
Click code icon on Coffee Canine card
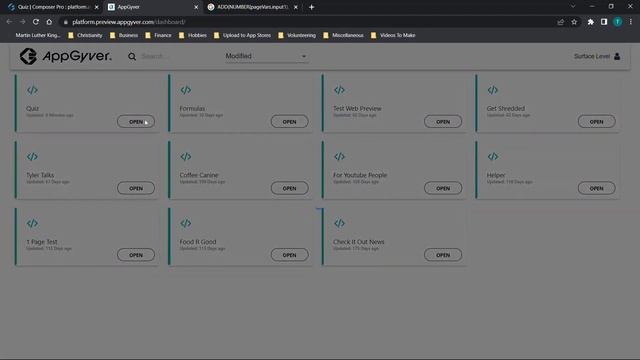(x=186, y=157)
